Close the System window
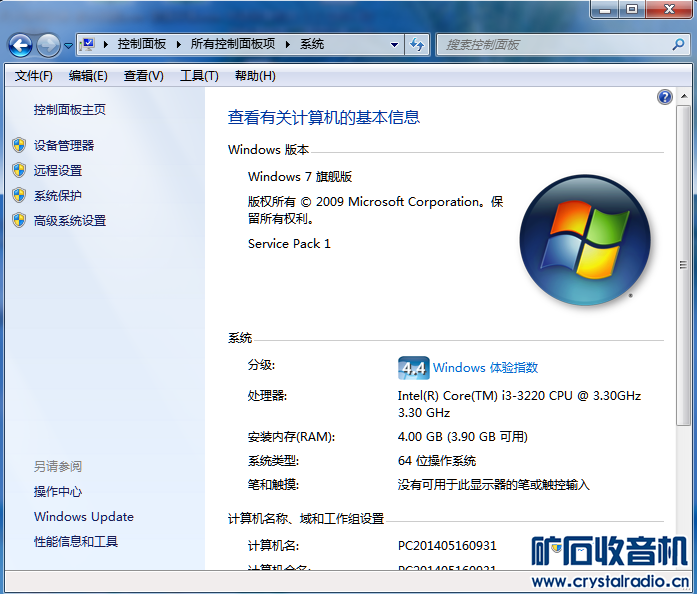 669,9
